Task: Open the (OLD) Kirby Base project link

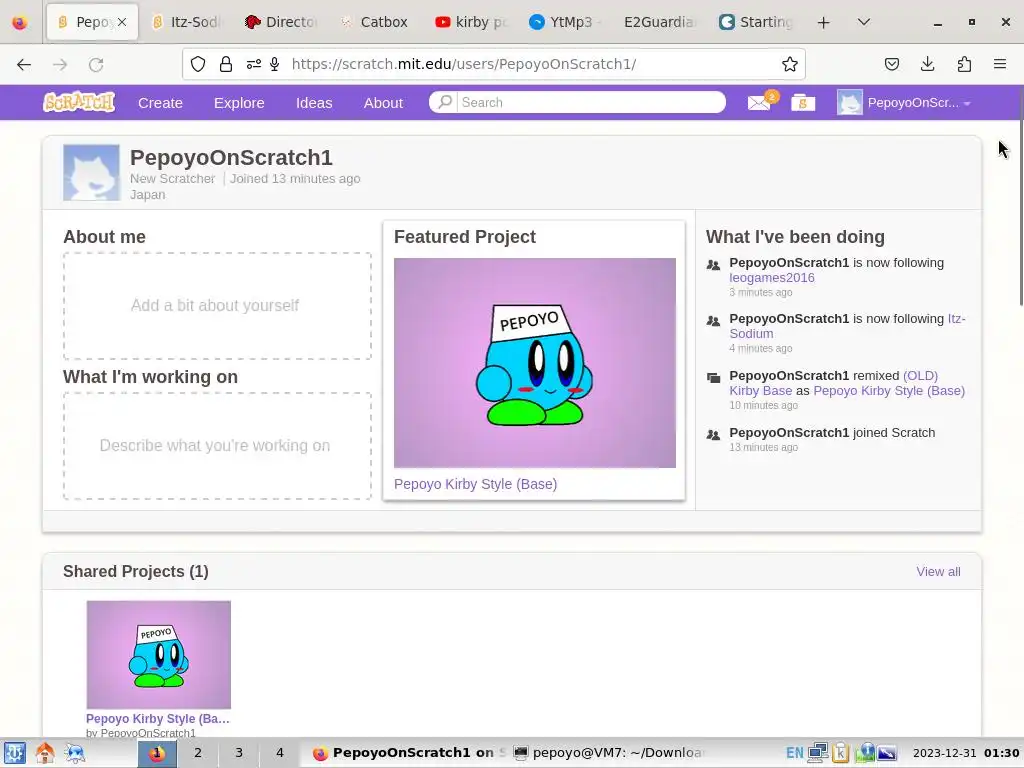Action: 833,383
